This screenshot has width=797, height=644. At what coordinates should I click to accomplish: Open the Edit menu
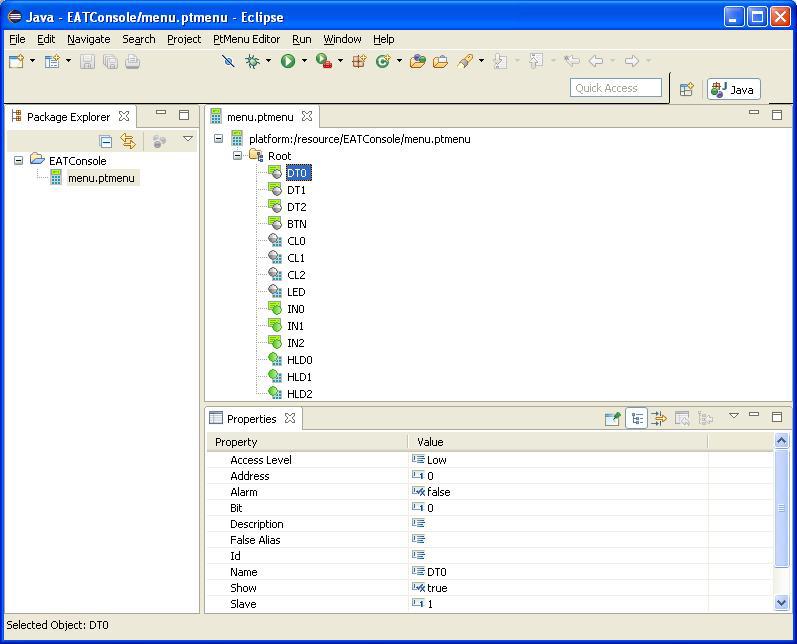coord(46,39)
